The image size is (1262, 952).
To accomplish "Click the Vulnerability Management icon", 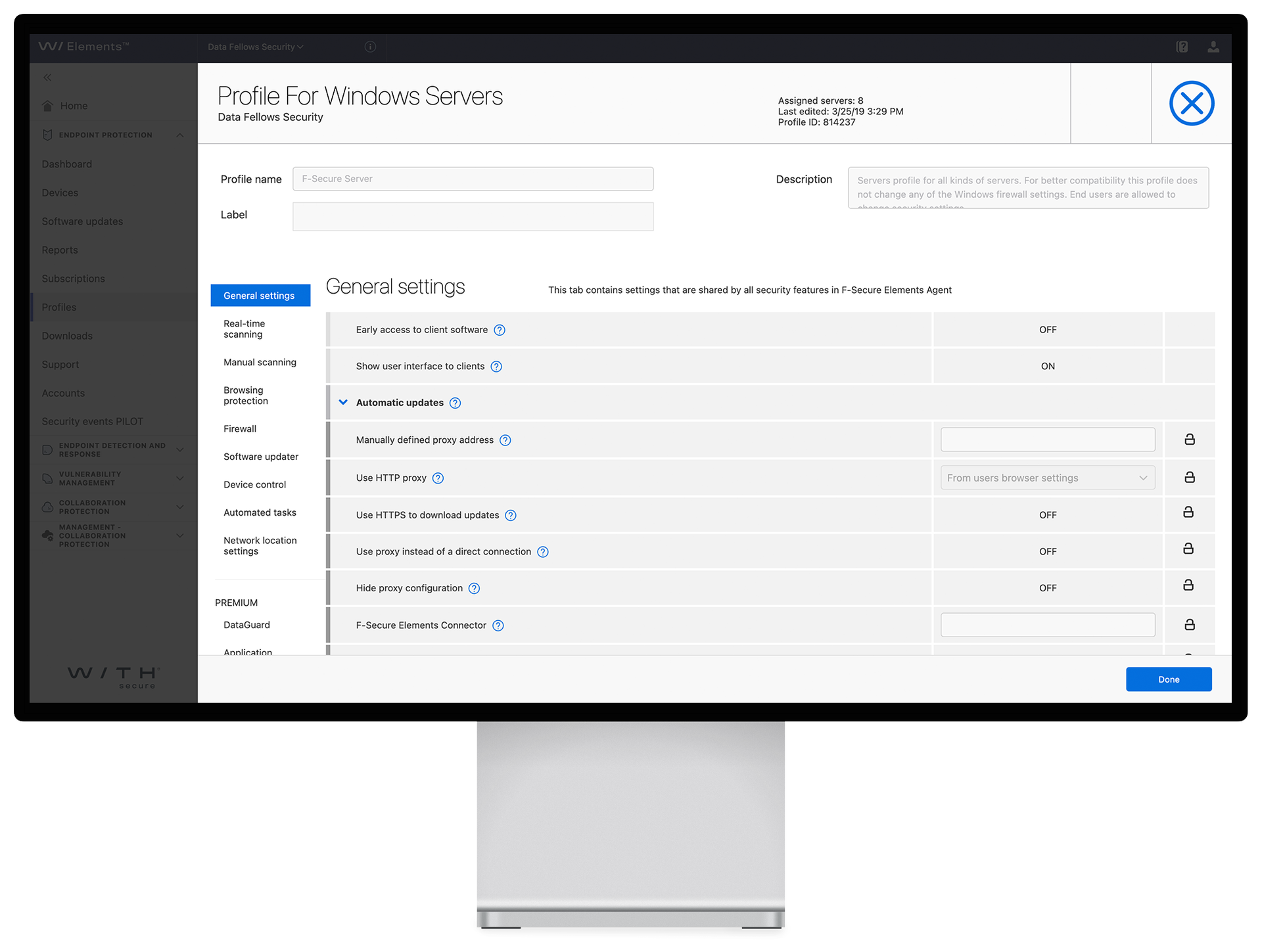I will coord(47,478).
